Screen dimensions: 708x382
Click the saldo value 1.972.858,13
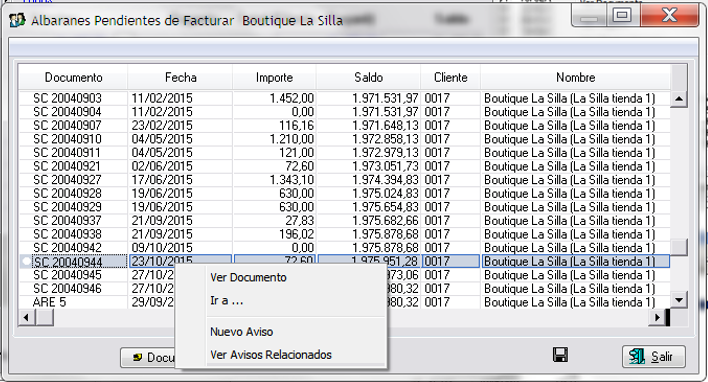click(x=385, y=139)
